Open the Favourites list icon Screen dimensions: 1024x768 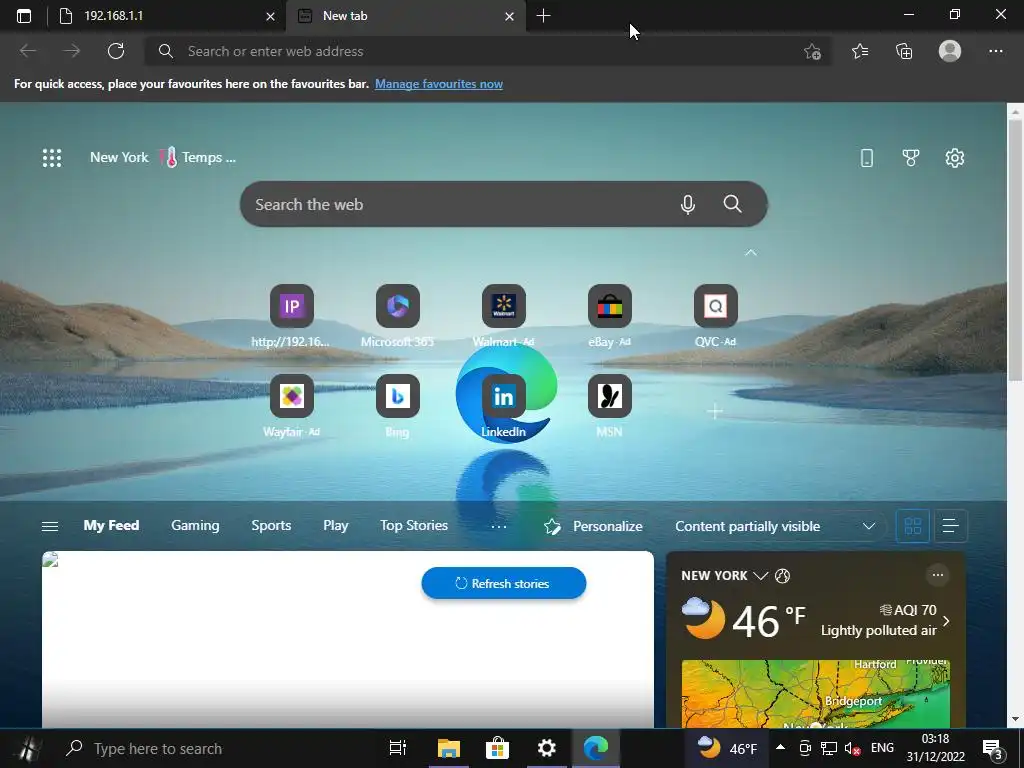point(859,51)
